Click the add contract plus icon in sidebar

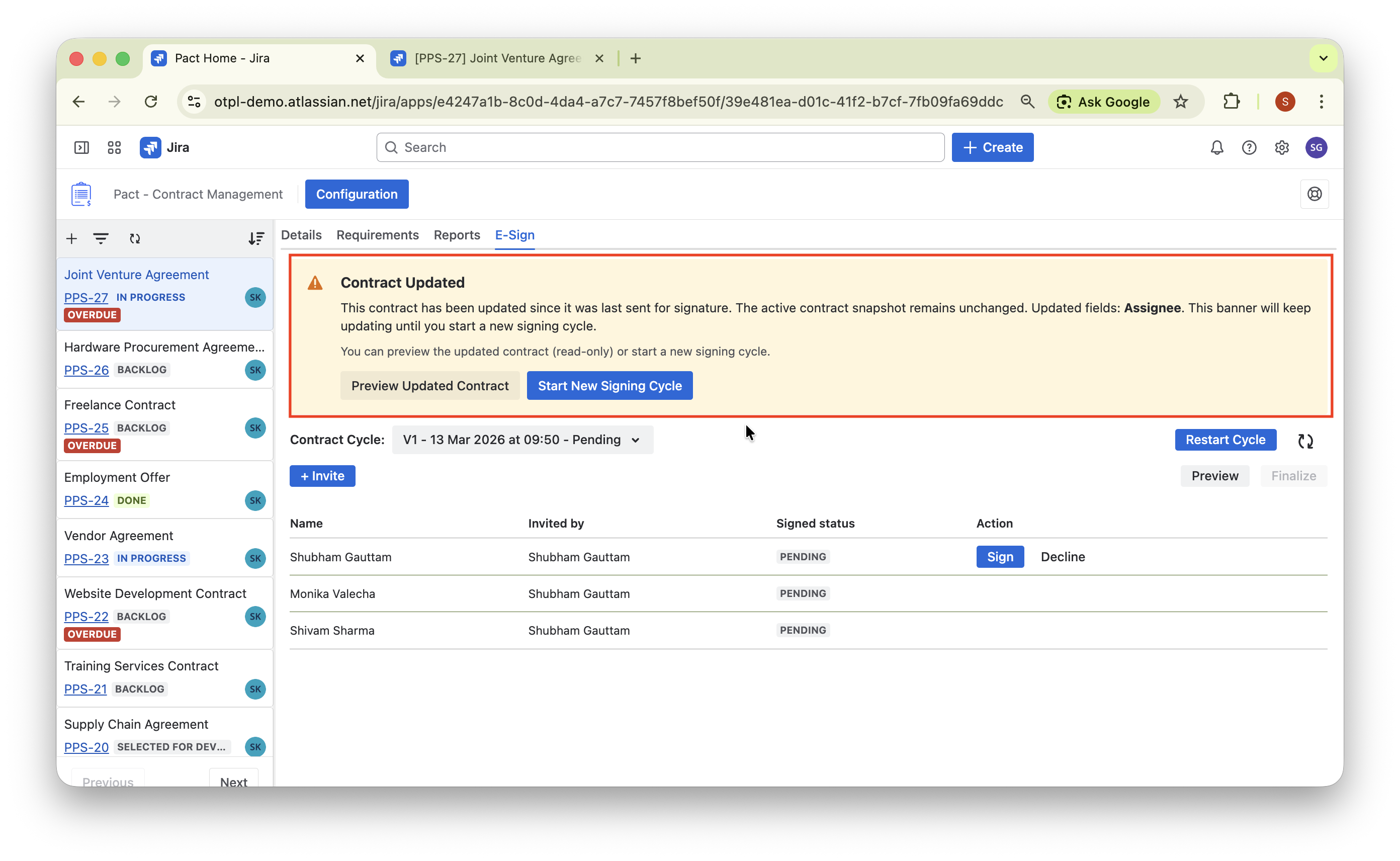pyautogui.click(x=71, y=238)
